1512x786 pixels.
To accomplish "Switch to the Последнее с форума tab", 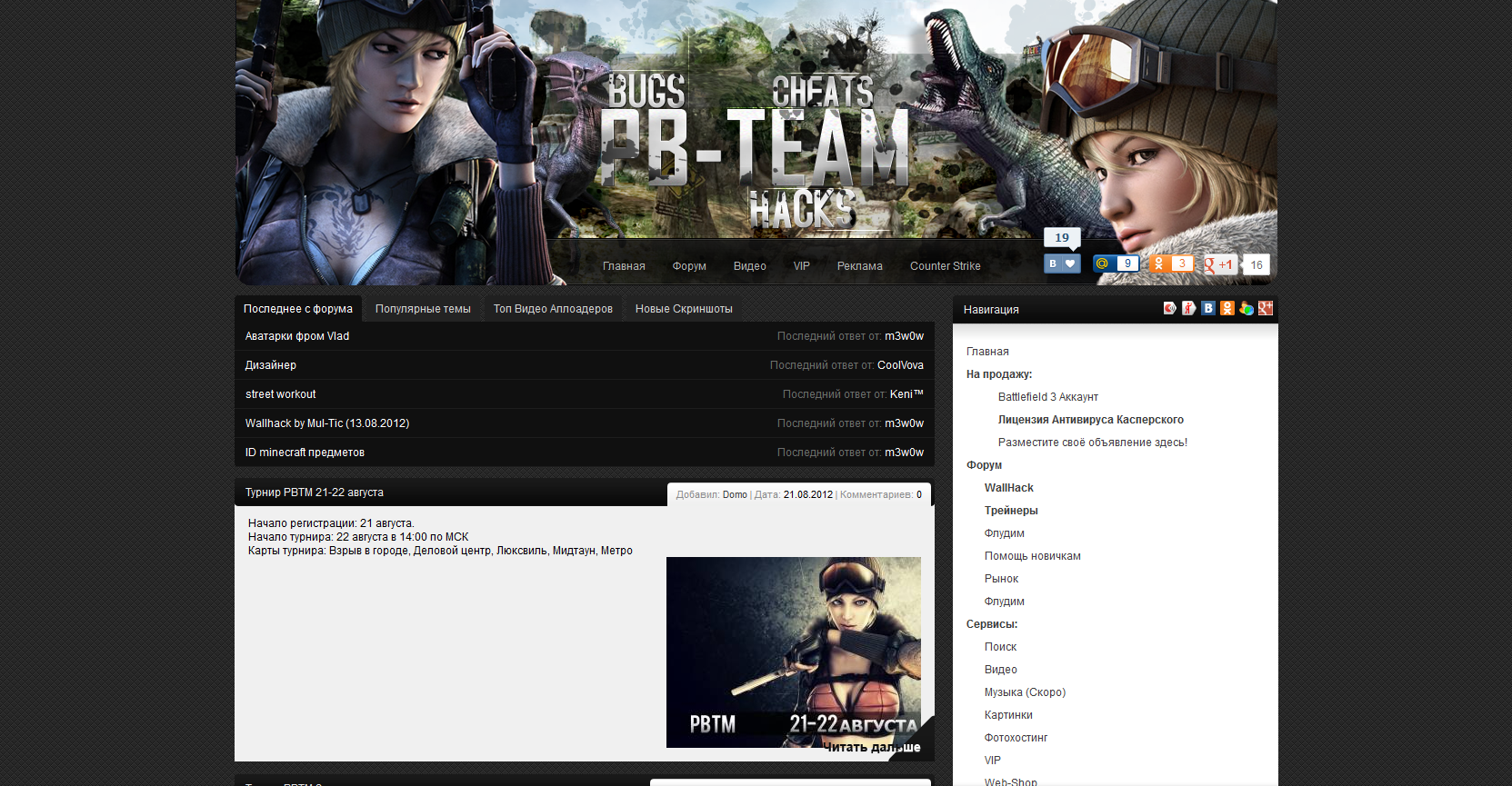I will [x=298, y=309].
